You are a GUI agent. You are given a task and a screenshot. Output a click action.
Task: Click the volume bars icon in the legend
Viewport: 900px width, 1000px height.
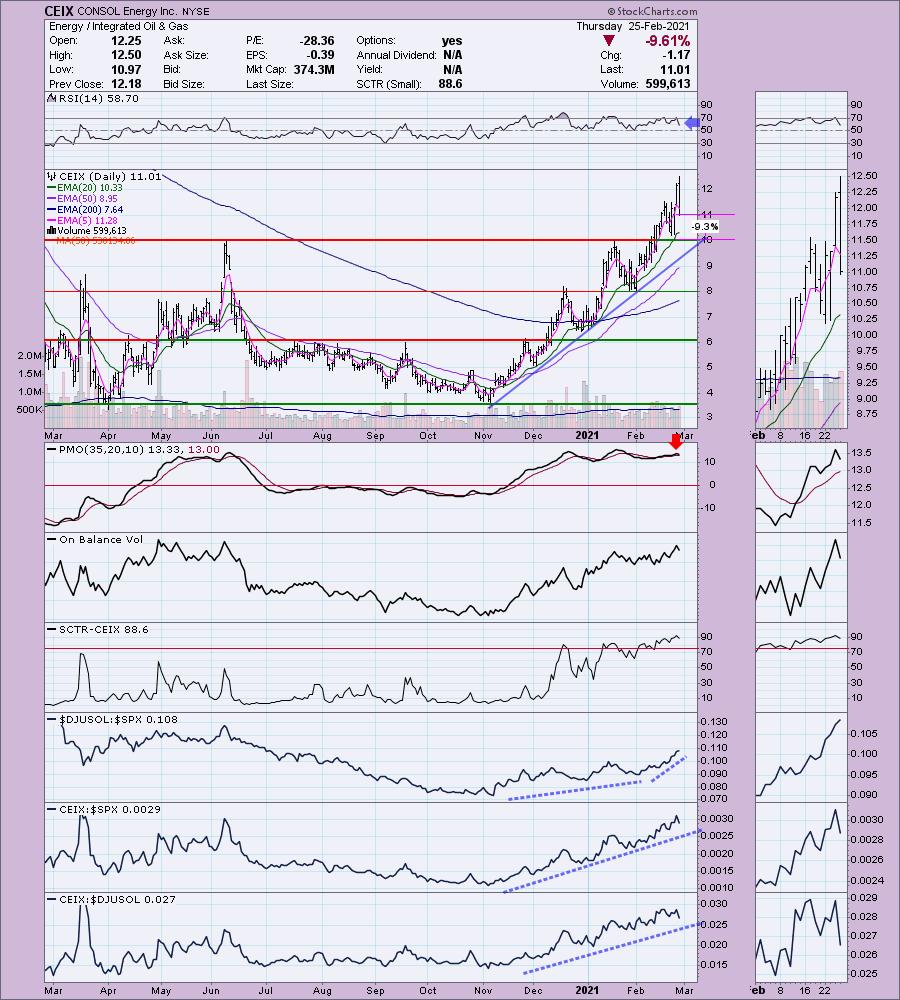52,231
